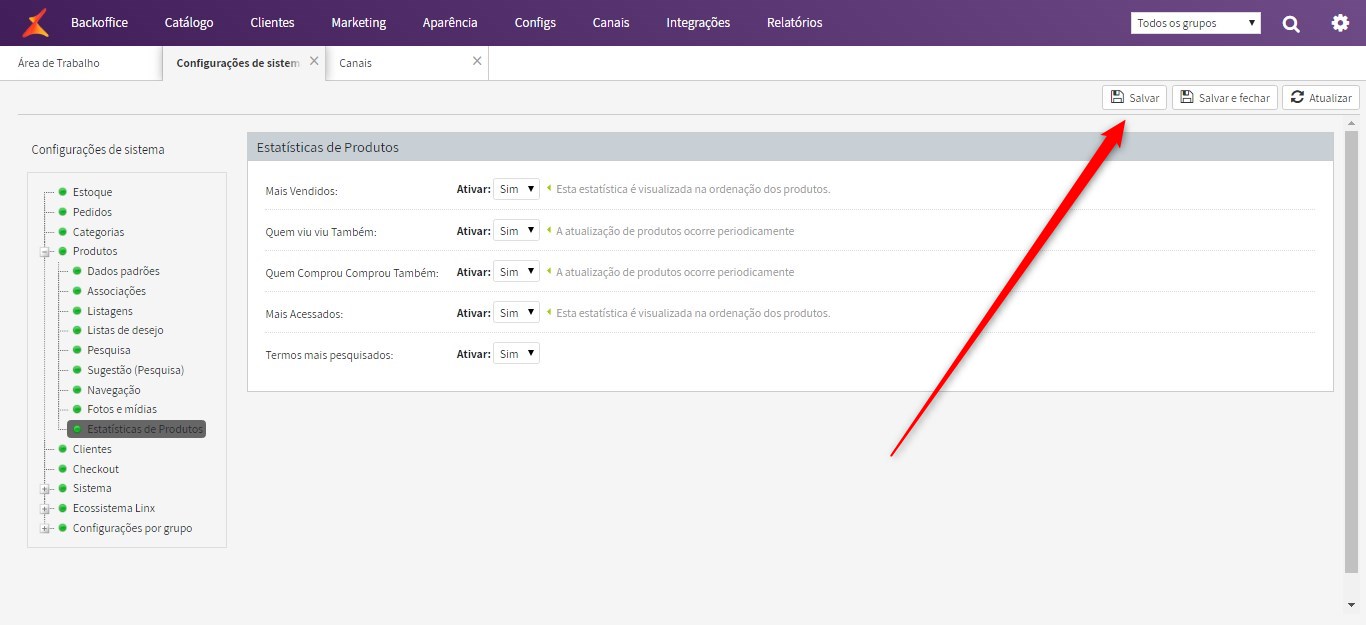
Task: Open the Configs menu
Action: coord(535,22)
